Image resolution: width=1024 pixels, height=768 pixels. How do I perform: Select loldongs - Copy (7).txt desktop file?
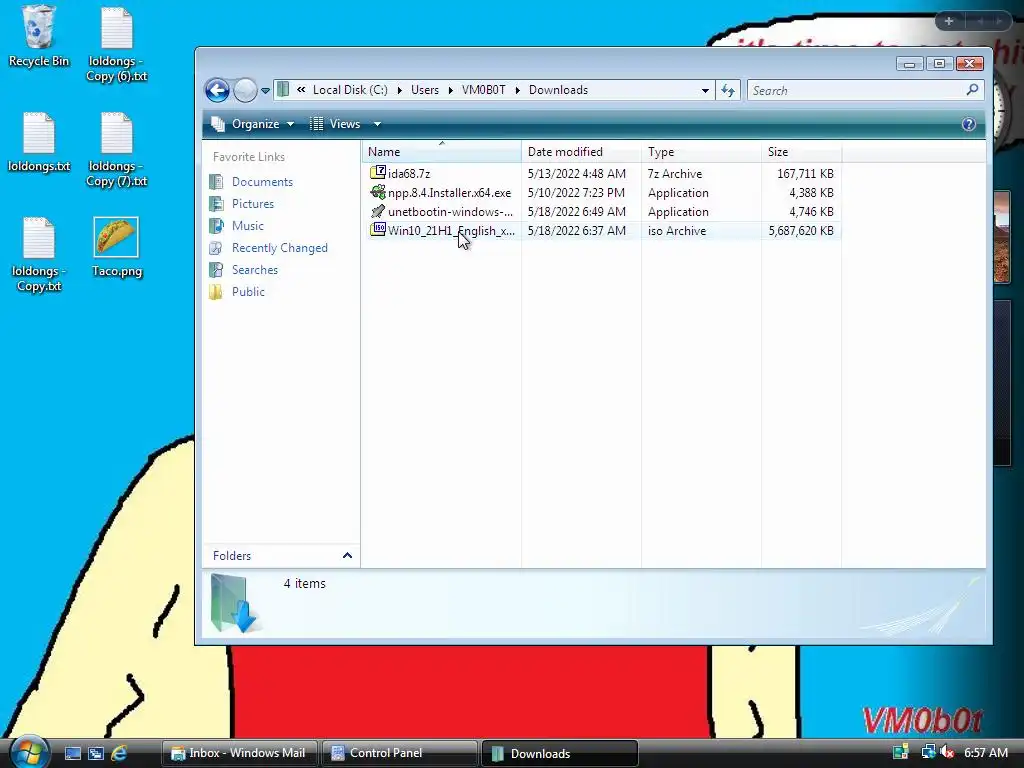pyautogui.click(x=117, y=150)
